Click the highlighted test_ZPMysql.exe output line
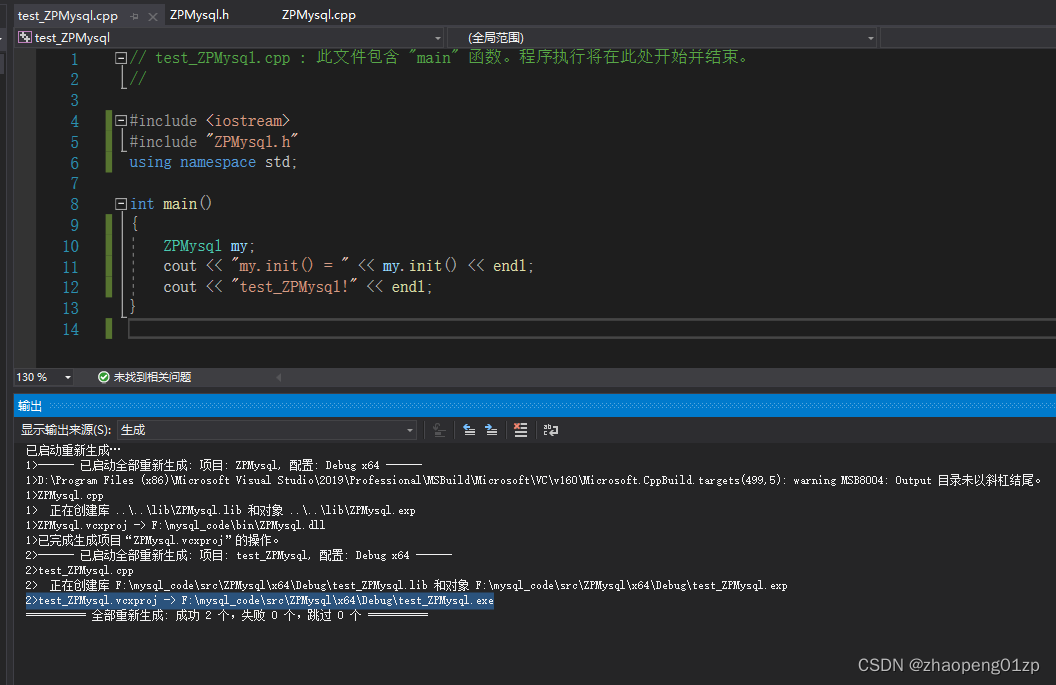This screenshot has width=1056, height=685. pos(260,600)
